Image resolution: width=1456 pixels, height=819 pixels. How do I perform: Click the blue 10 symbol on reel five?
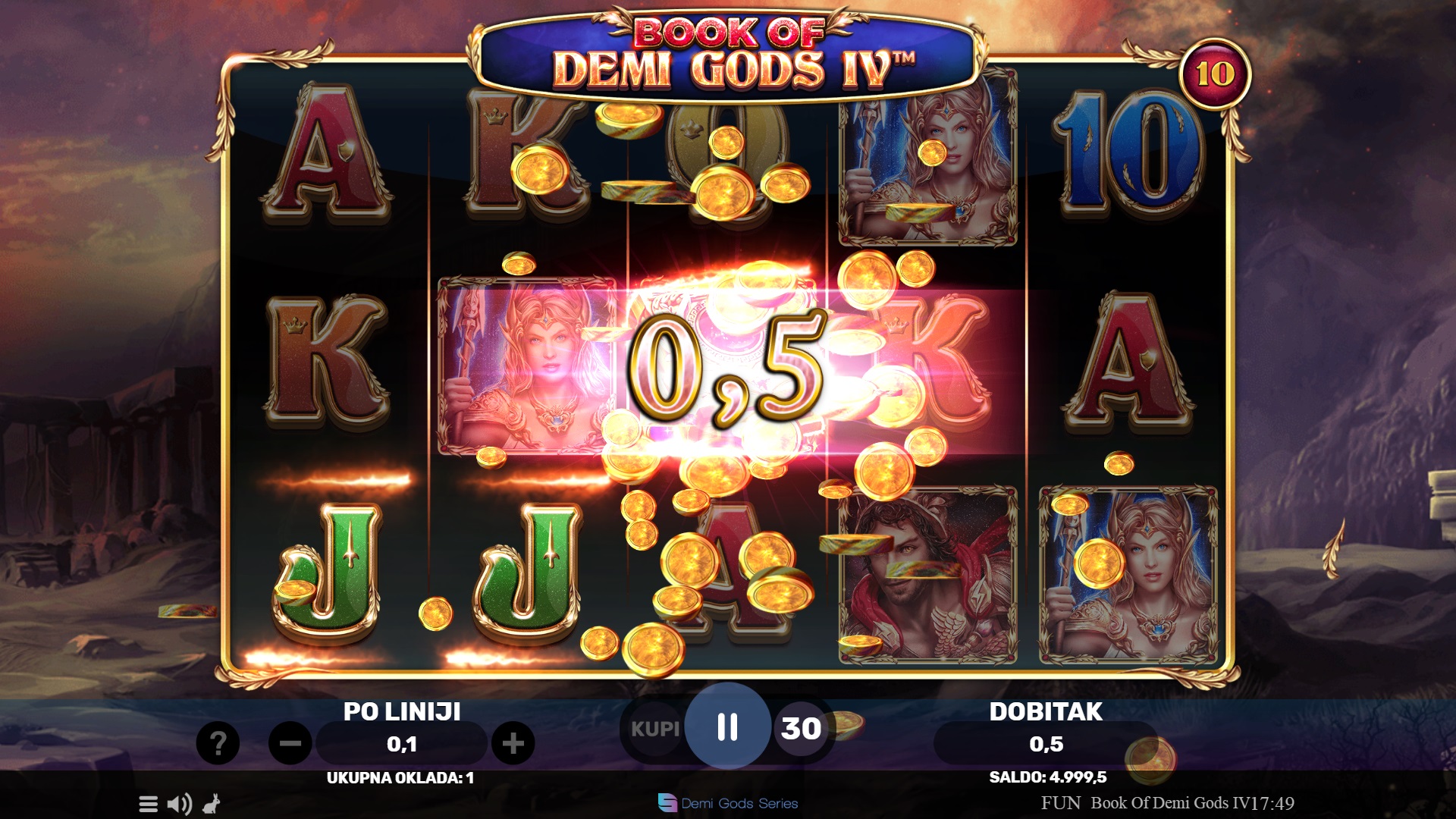(1128, 155)
